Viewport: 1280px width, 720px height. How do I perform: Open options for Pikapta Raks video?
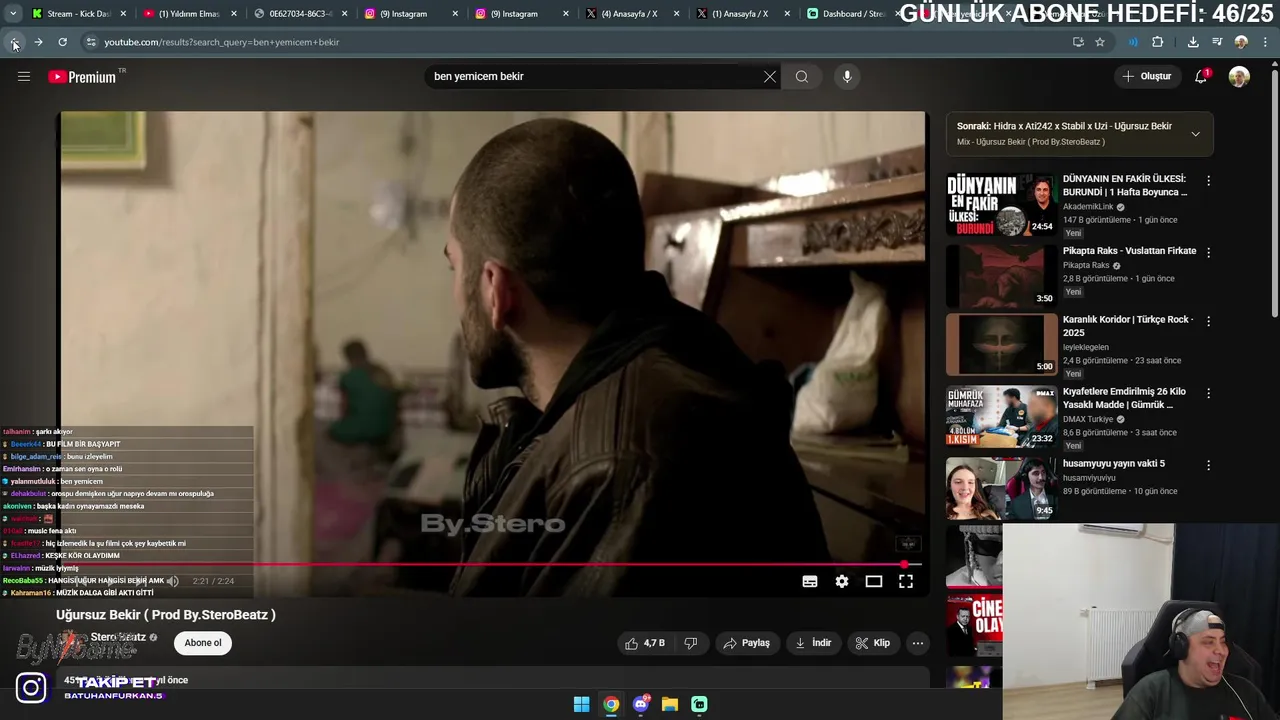[1208, 253]
